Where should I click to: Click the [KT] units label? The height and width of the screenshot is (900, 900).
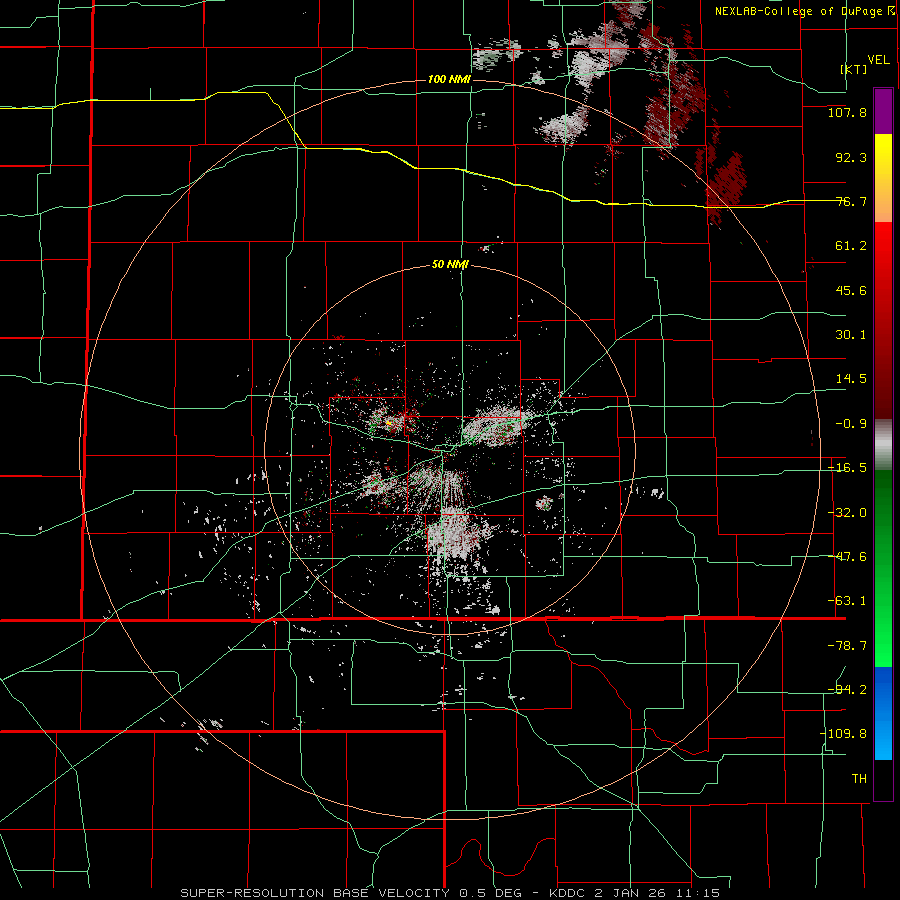[x=854, y=69]
